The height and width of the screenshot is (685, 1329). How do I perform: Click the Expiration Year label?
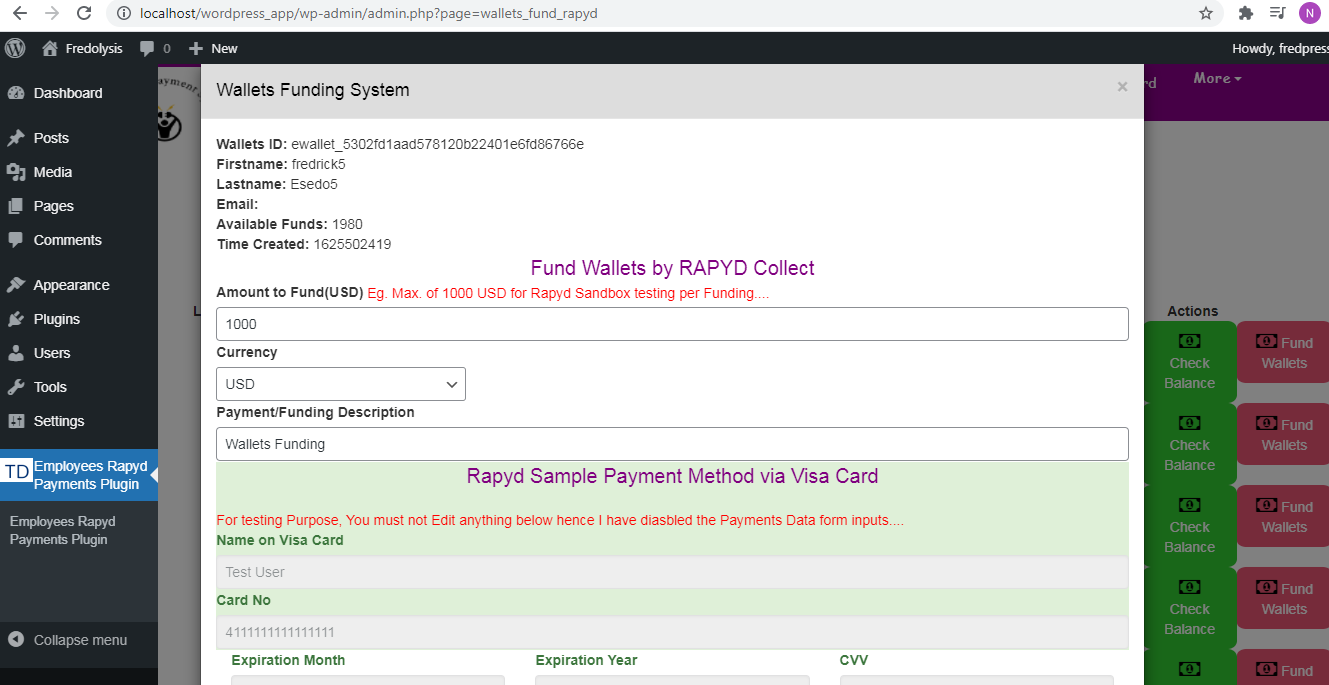(x=586, y=660)
